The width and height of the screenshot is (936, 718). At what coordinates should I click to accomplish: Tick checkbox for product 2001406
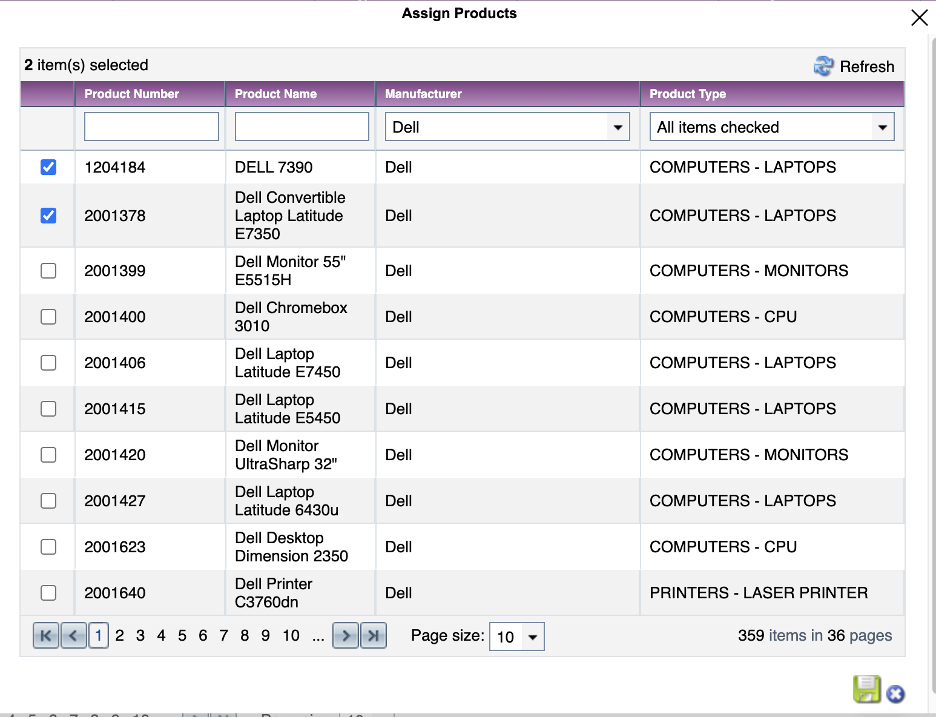click(x=48, y=363)
